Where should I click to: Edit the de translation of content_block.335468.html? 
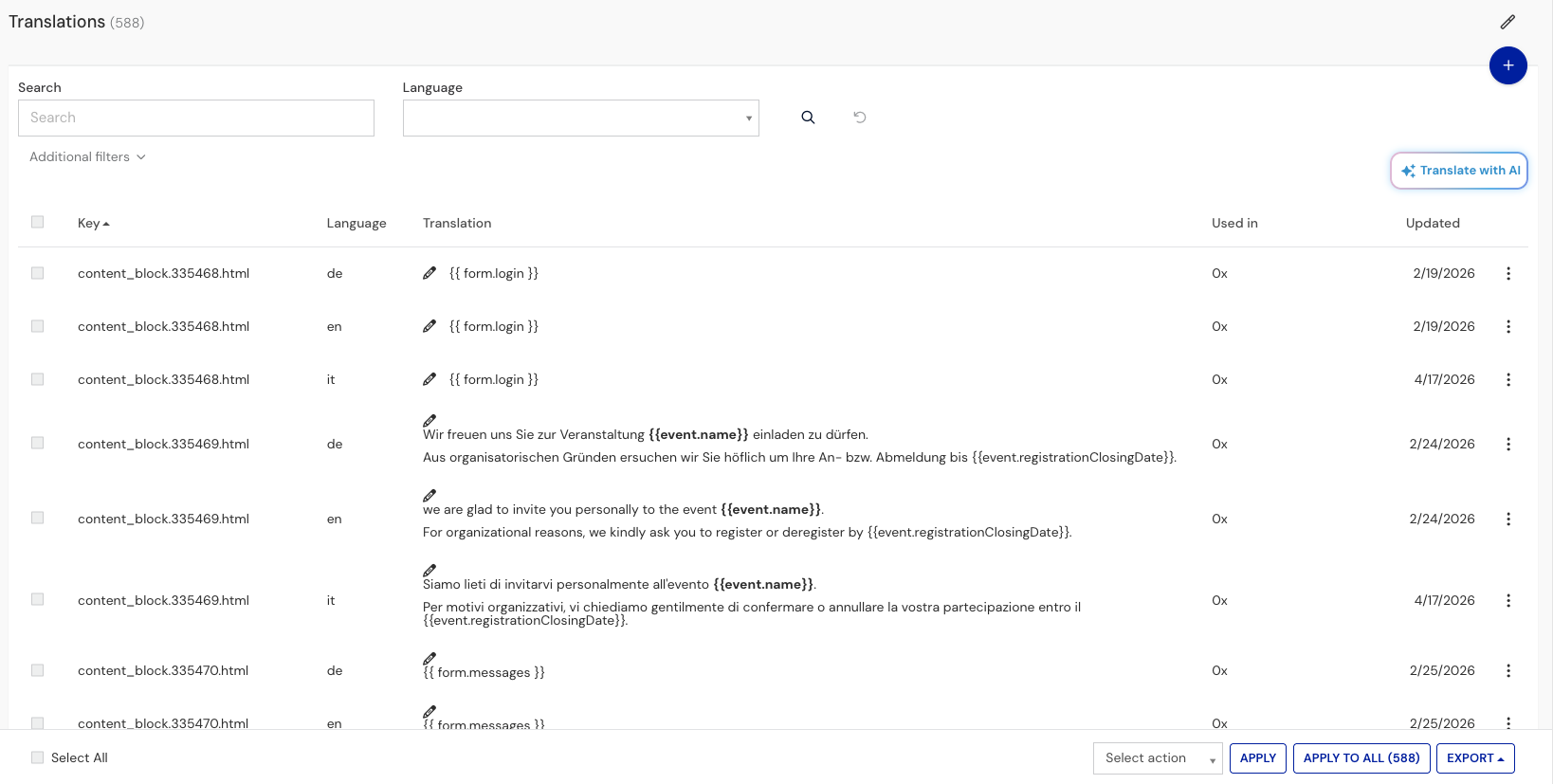429,273
